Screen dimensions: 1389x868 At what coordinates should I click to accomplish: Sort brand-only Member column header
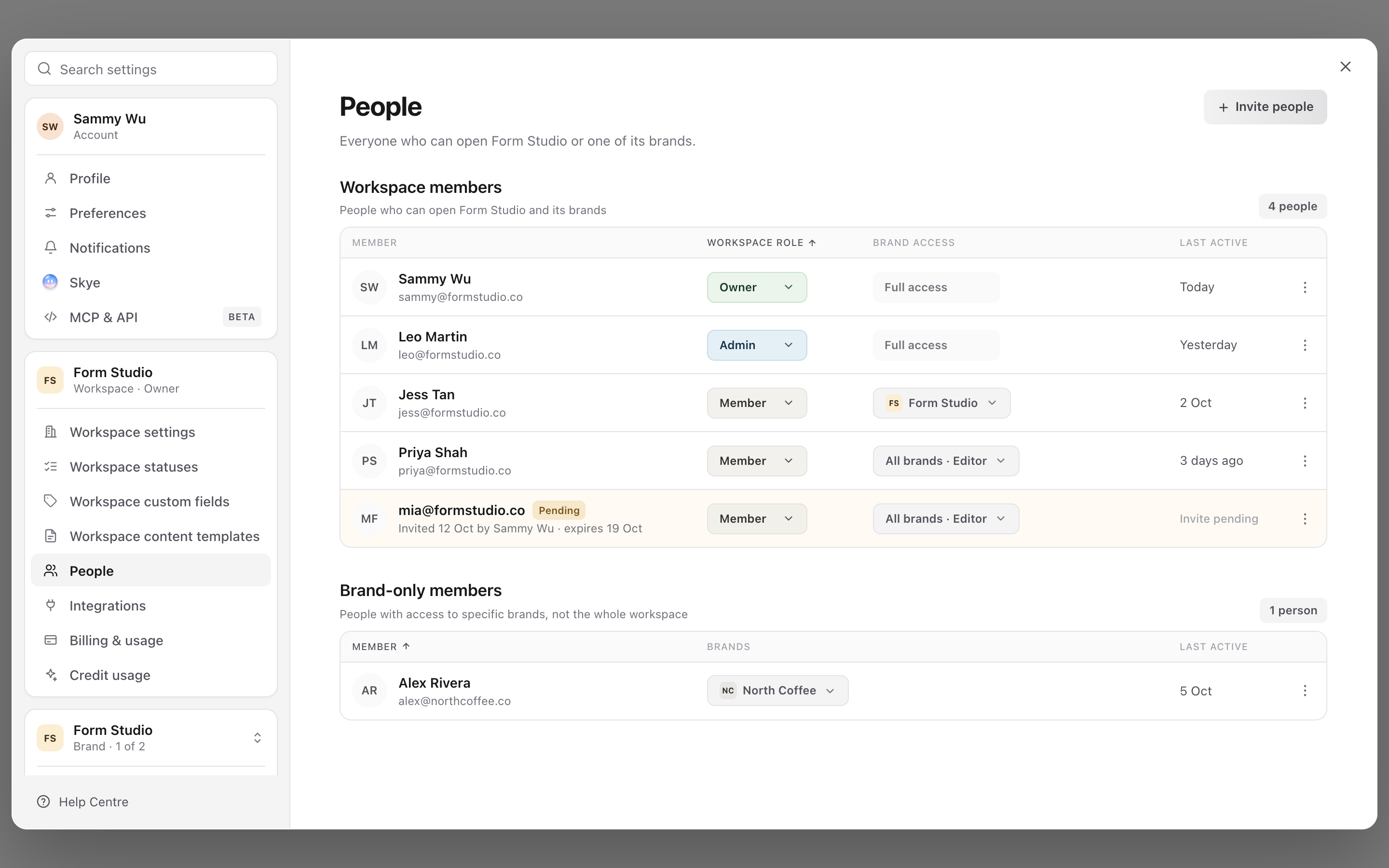[x=381, y=646]
